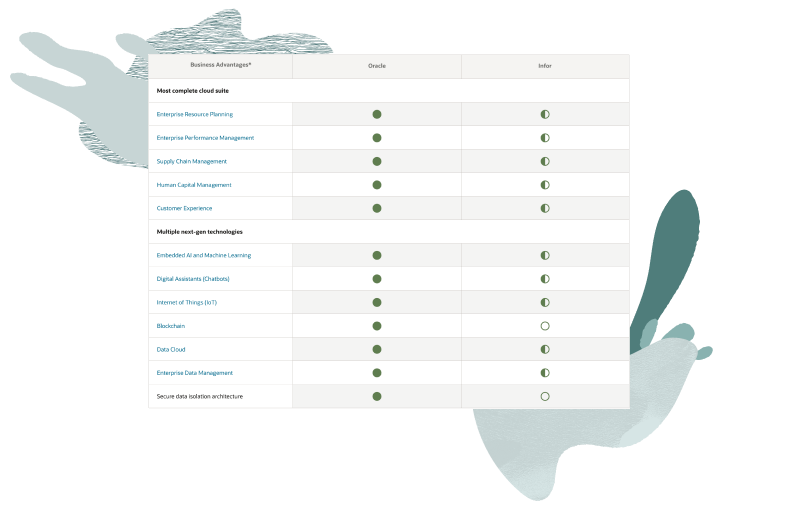
Task: Click the Infor column header
Action: pyautogui.click(x=545, y=66)
